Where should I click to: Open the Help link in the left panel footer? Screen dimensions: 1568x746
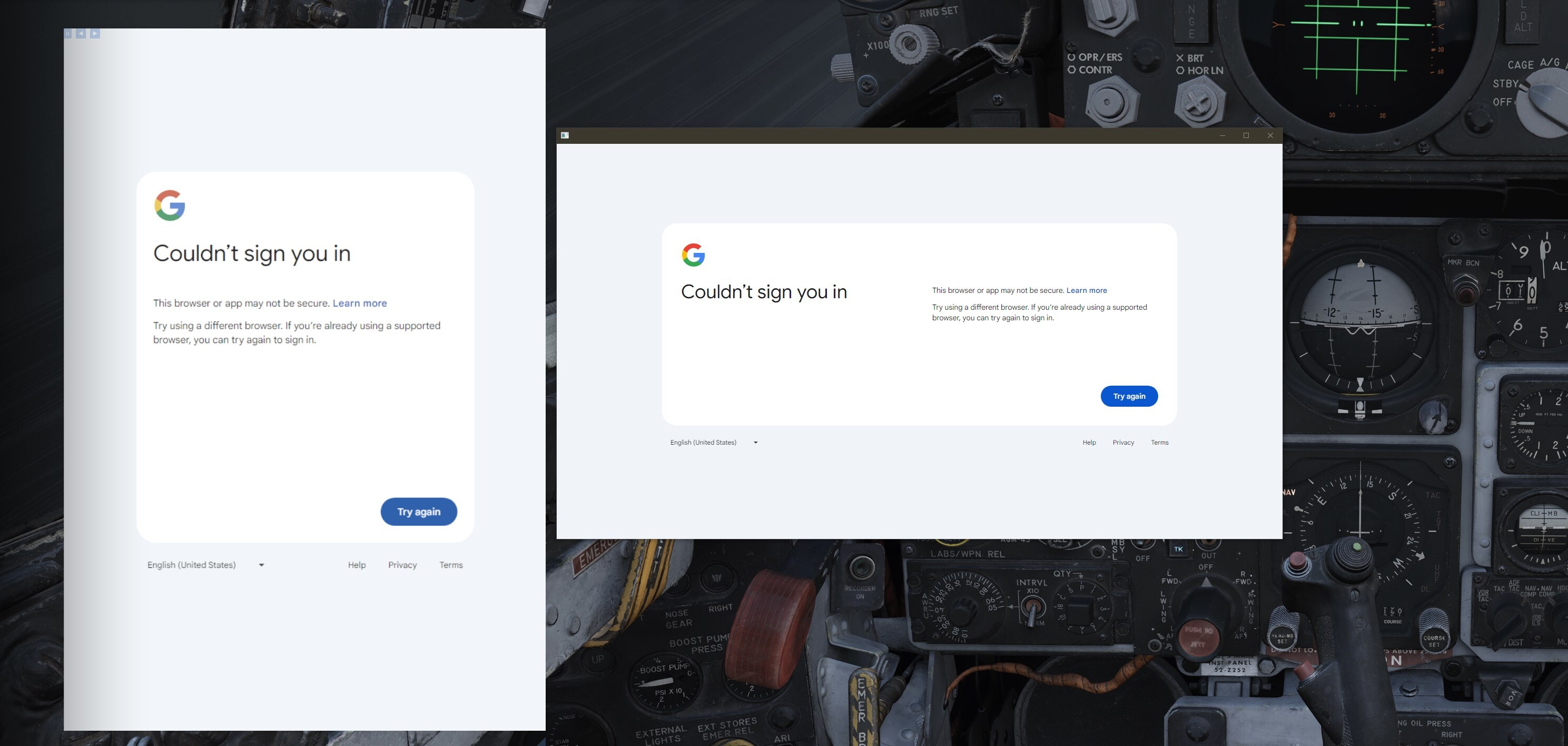click(x=357, y=565)
